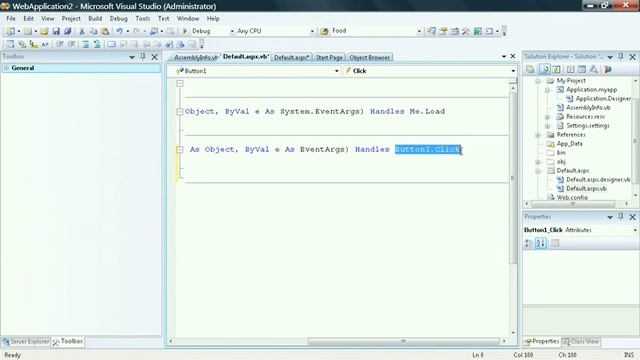640x360 pixels.
Task: Switch to the Class View bottom tab
Action: [581, 342]
